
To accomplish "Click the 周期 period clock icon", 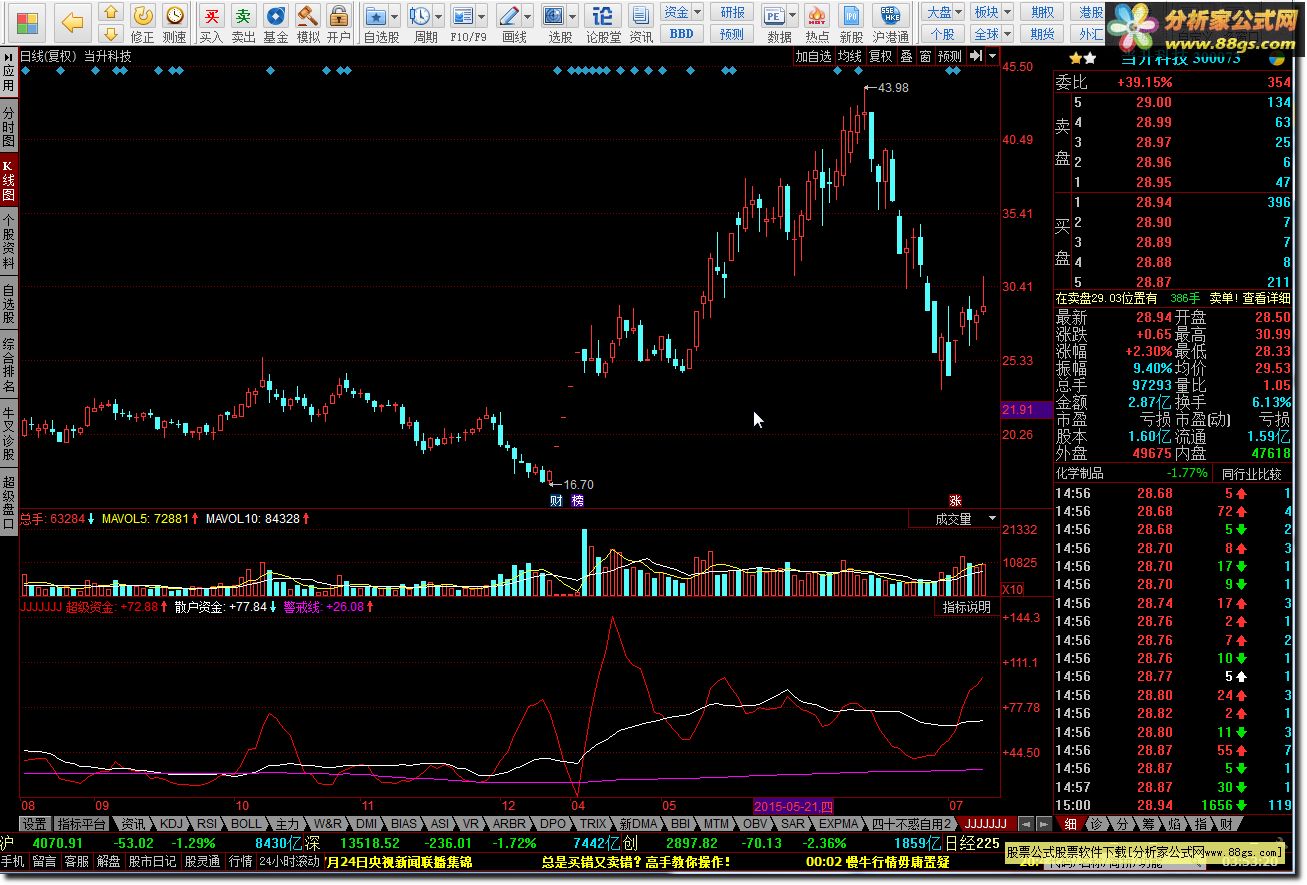I will coord(420,16).
